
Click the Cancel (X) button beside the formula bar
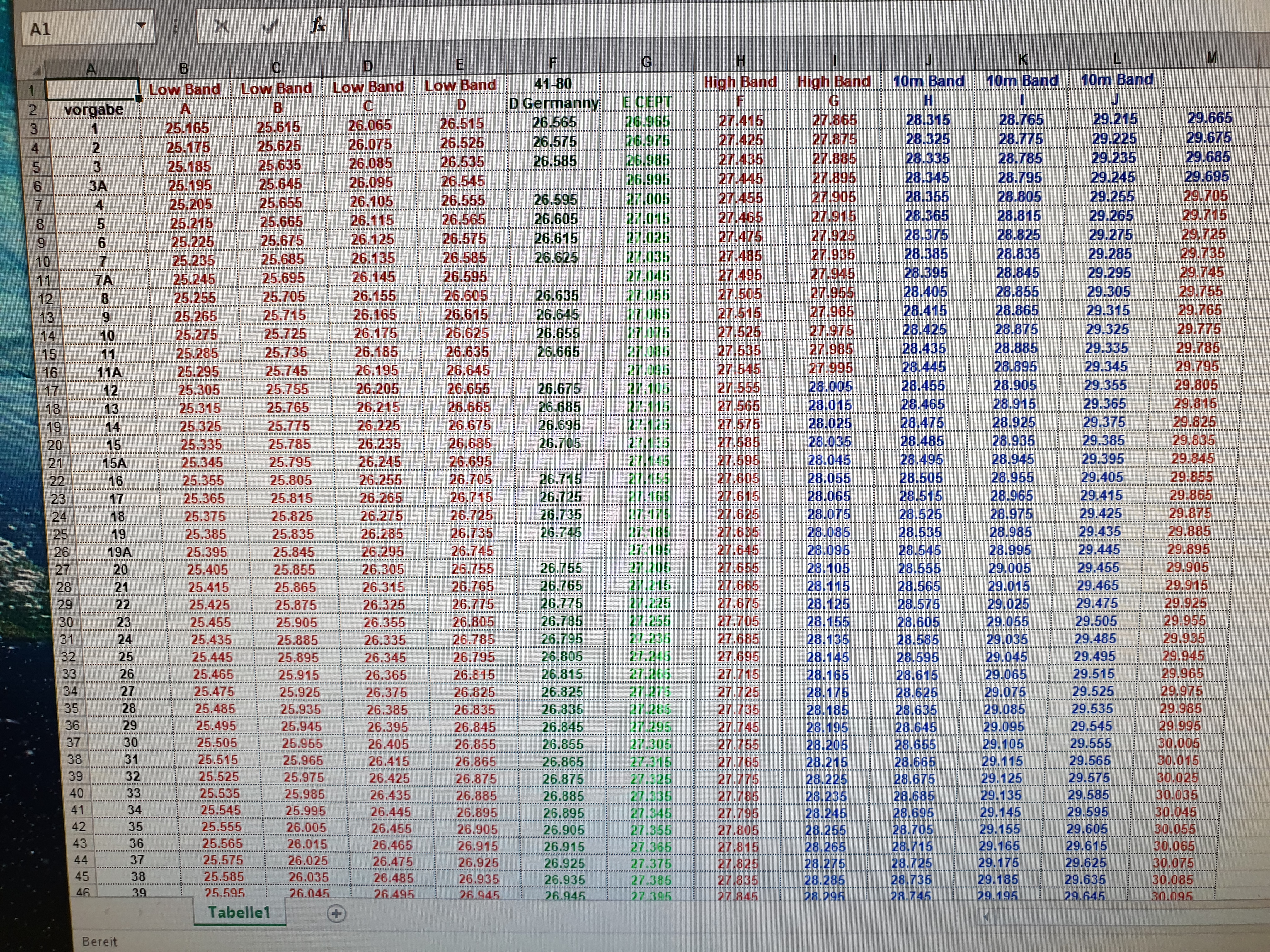pyautogui.click(x=222, y=26)
